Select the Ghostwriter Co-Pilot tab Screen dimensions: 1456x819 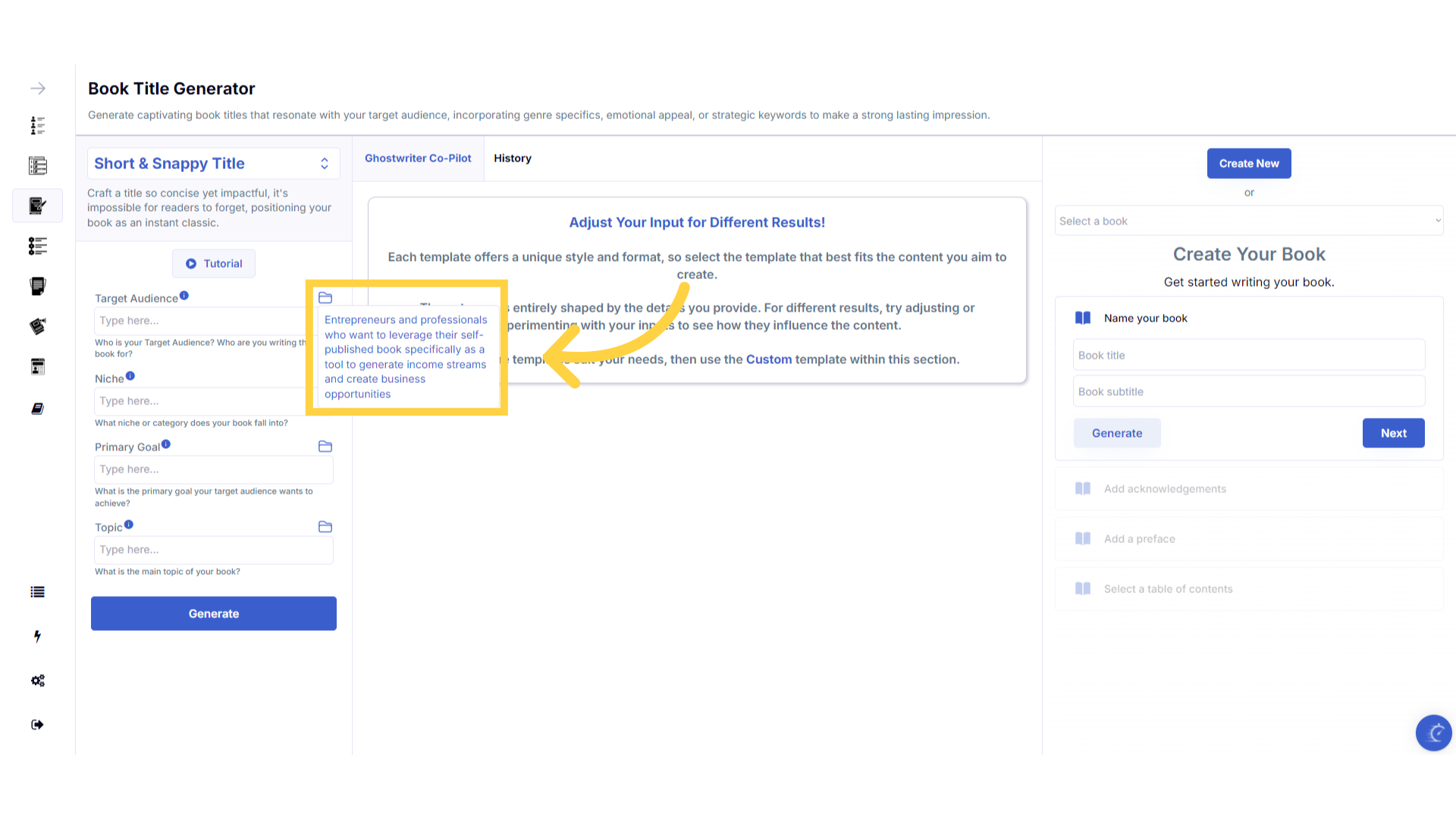(418, 158)
